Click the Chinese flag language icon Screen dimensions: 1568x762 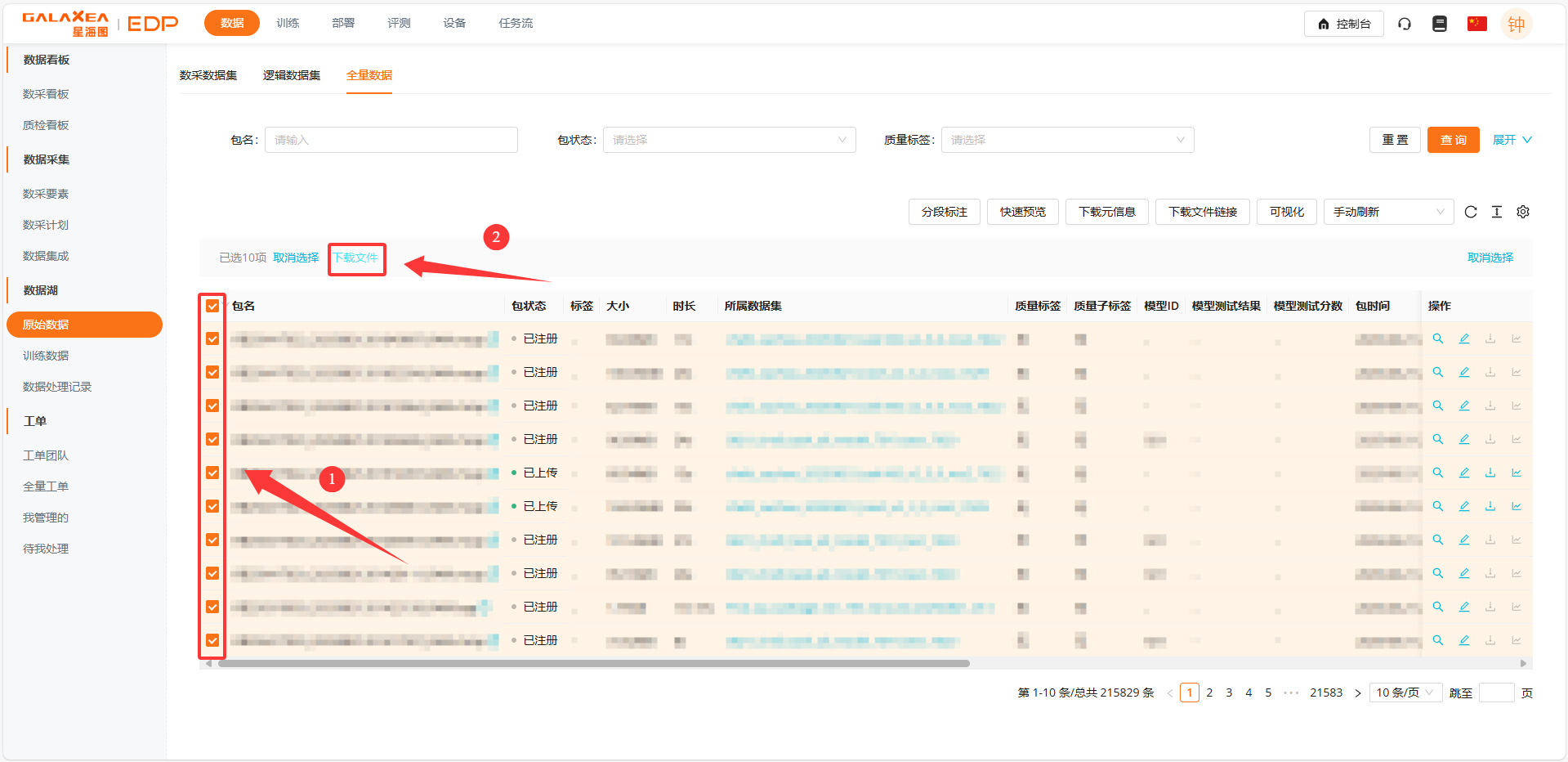point(1476,24)
